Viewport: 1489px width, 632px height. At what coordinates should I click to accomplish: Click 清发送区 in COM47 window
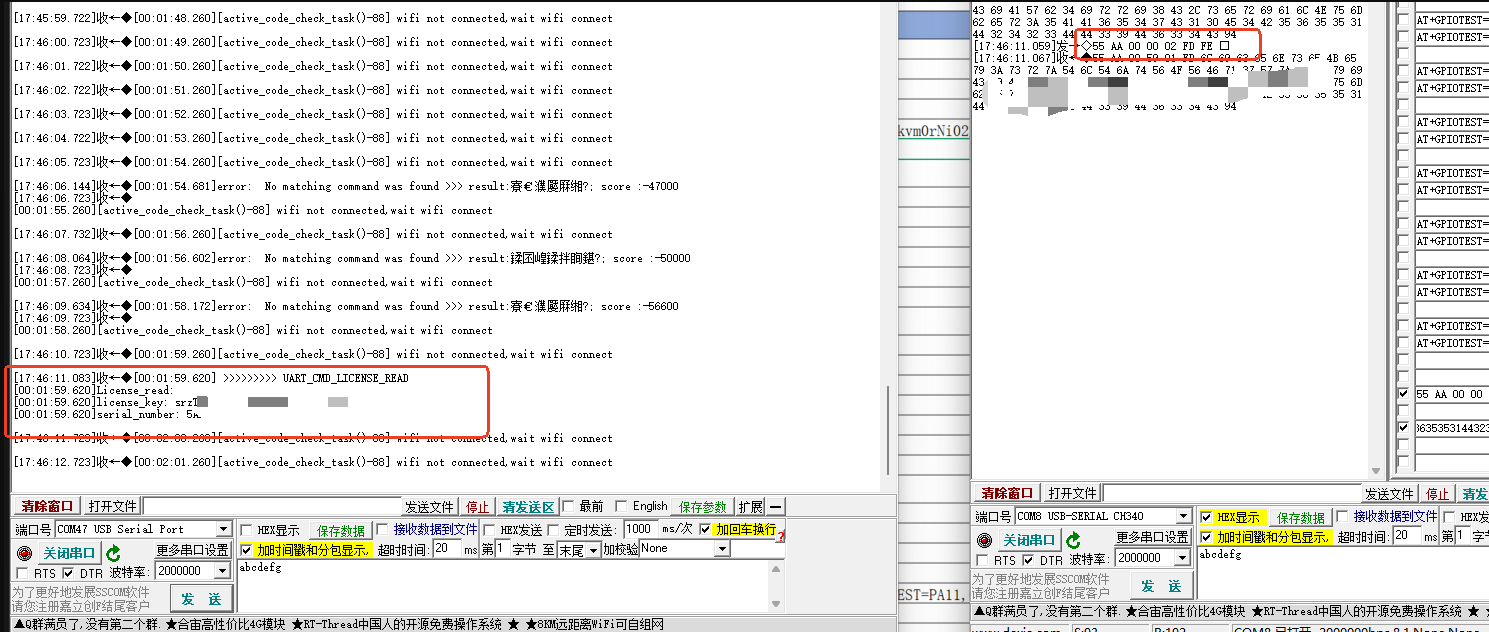[529, 507]
